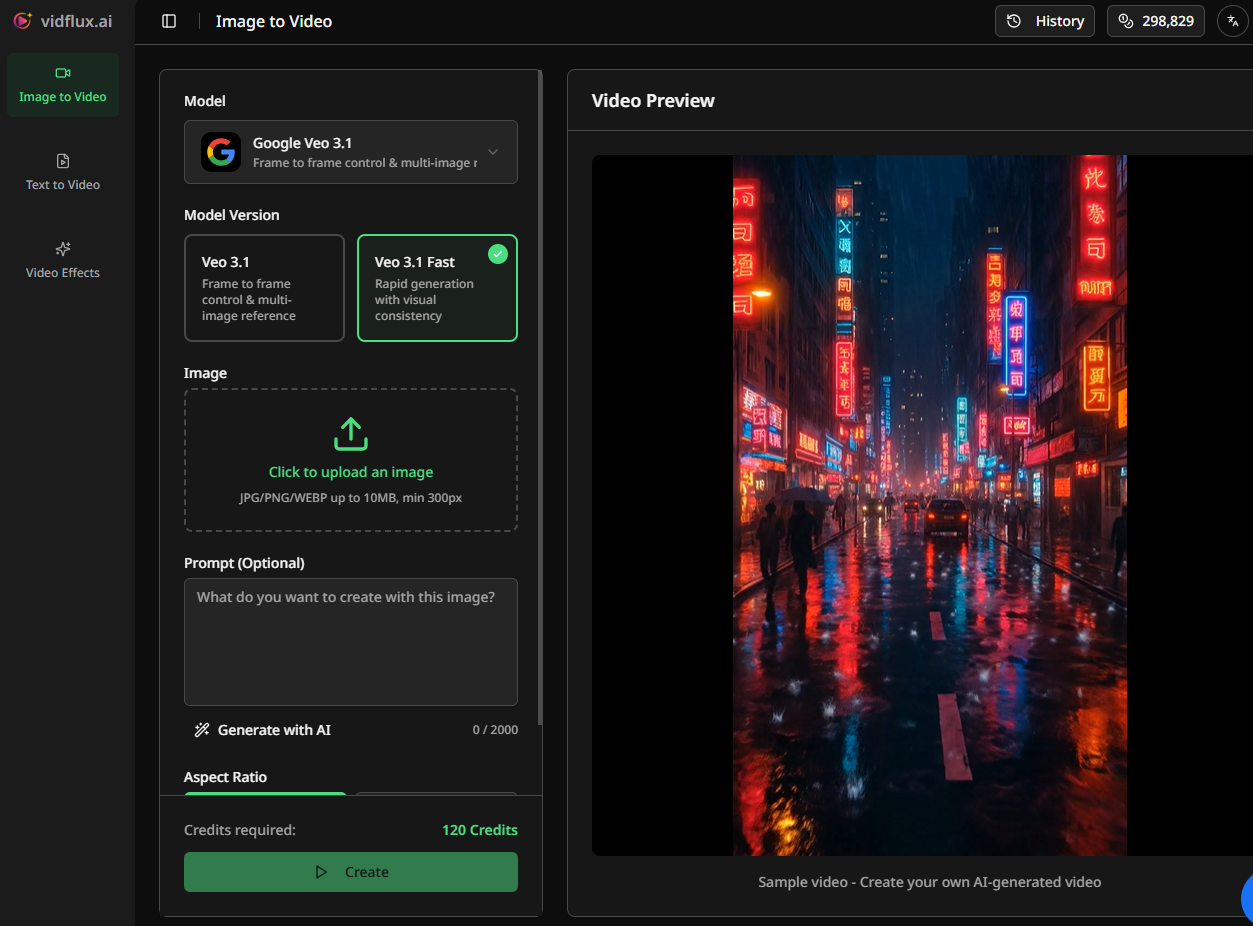Open the Video Effects panel
Image resolution: width=1253 pixels, height=926 pixels.
(62, 260)
